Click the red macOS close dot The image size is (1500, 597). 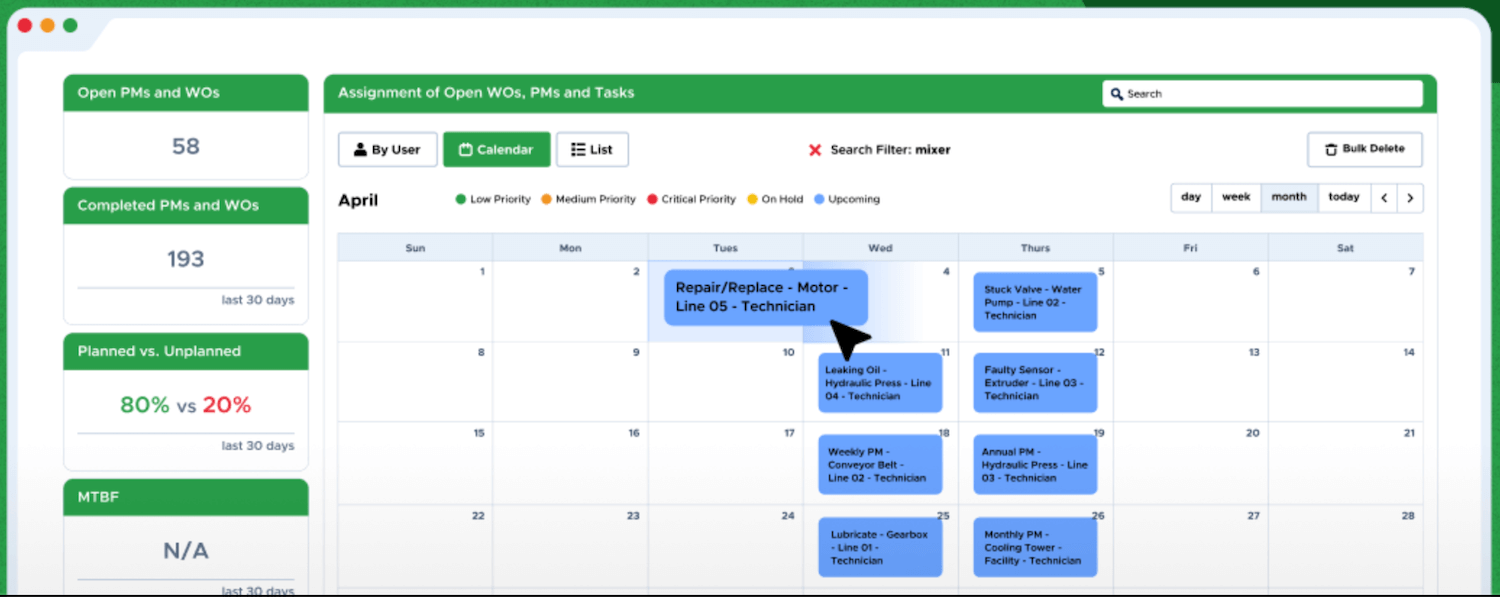tap(25, 25)
